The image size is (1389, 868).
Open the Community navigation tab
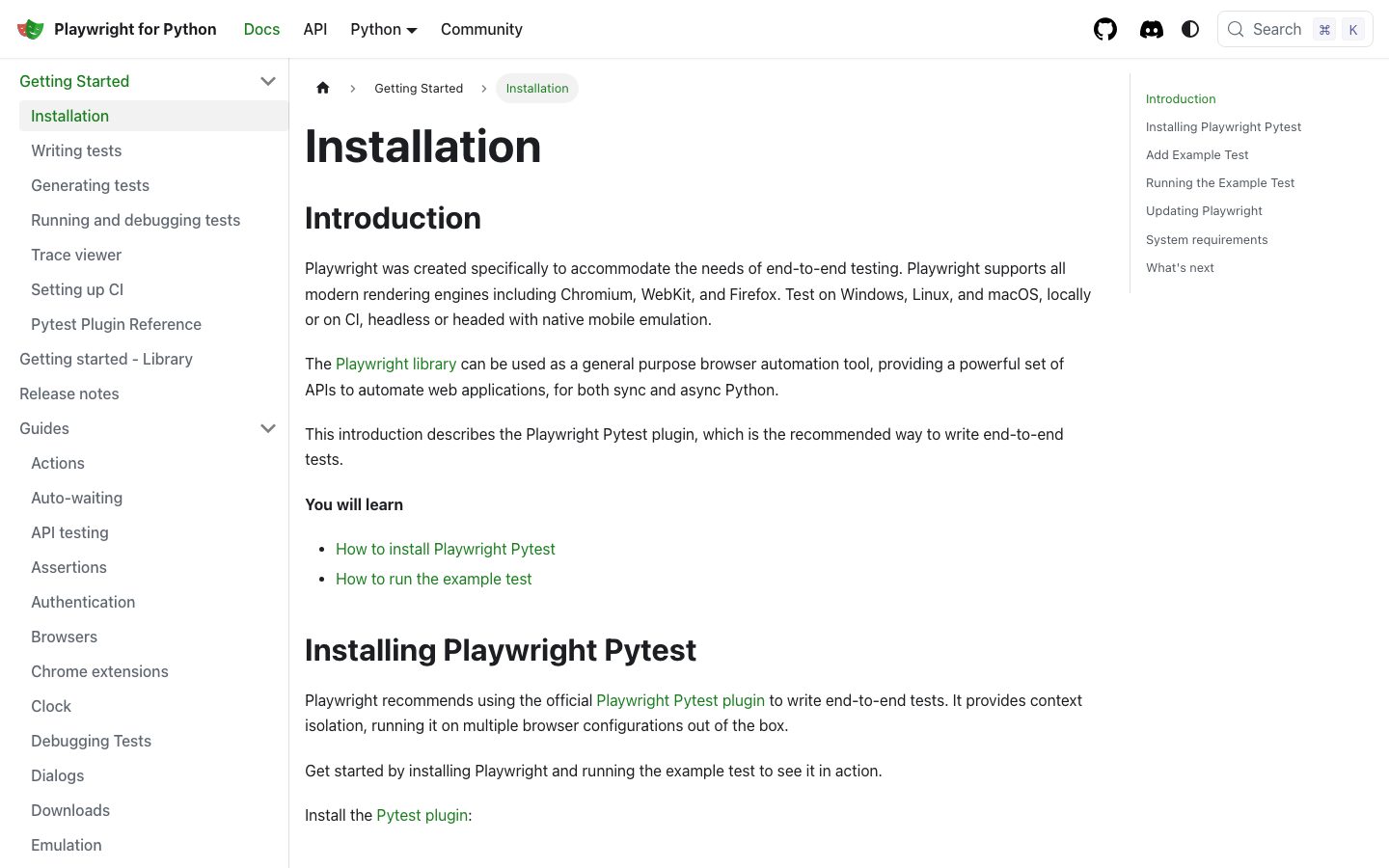(481, 29)
